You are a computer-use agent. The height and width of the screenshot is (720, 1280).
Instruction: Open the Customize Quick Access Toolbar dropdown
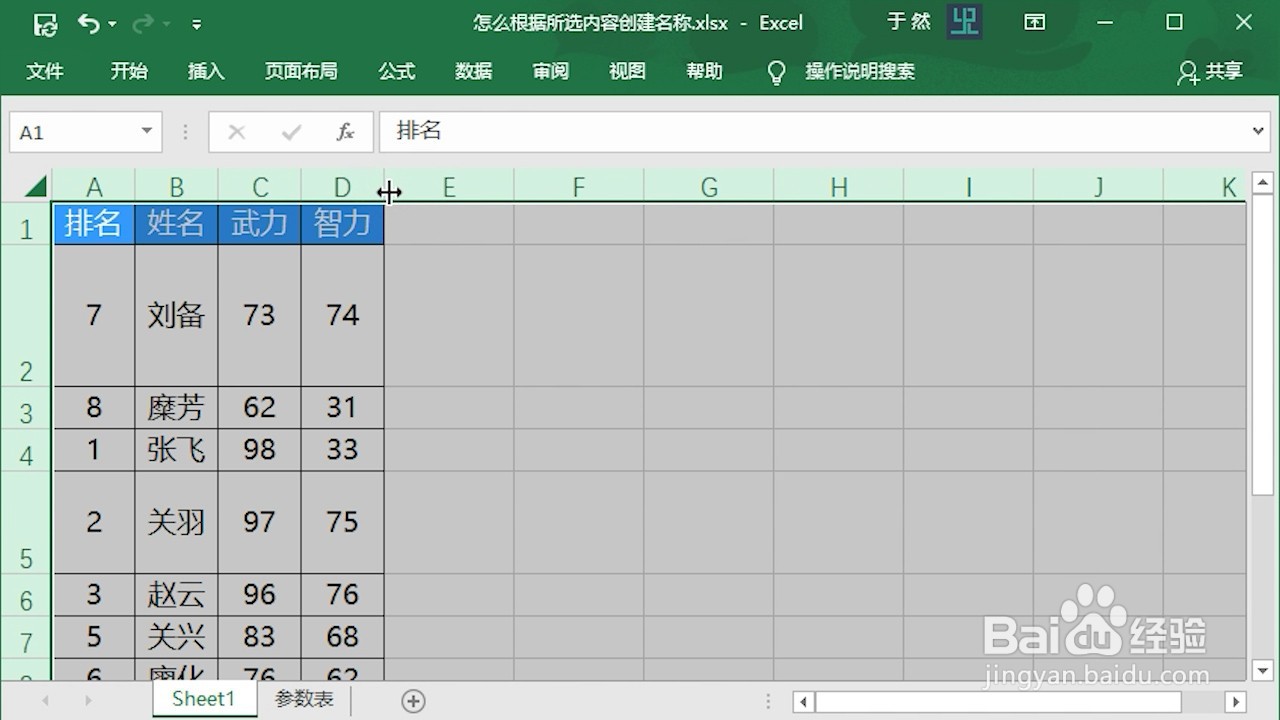196,23
